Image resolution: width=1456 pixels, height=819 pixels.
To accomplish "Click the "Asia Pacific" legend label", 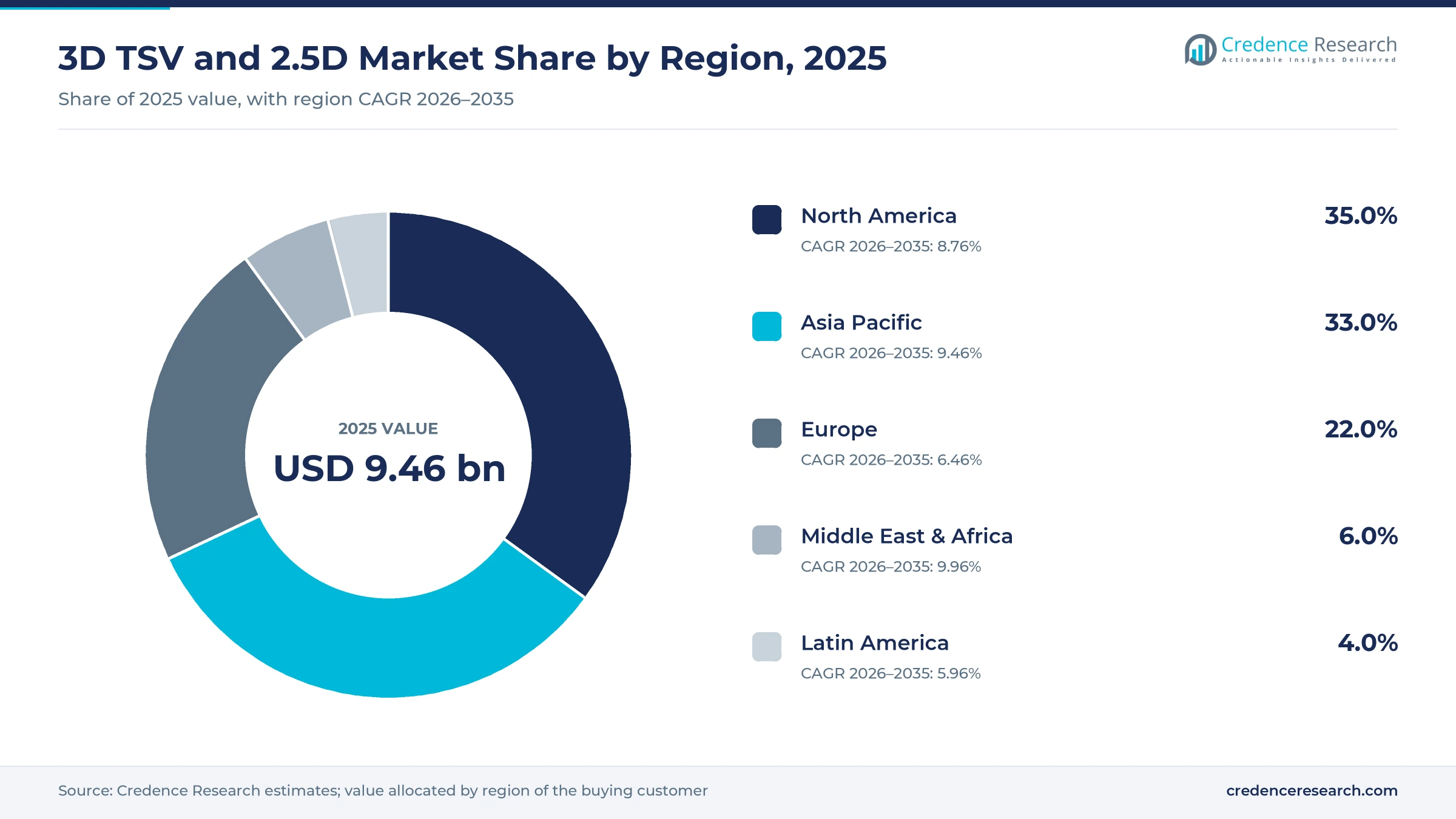I will pyautogui.click(x=861, y=323).
